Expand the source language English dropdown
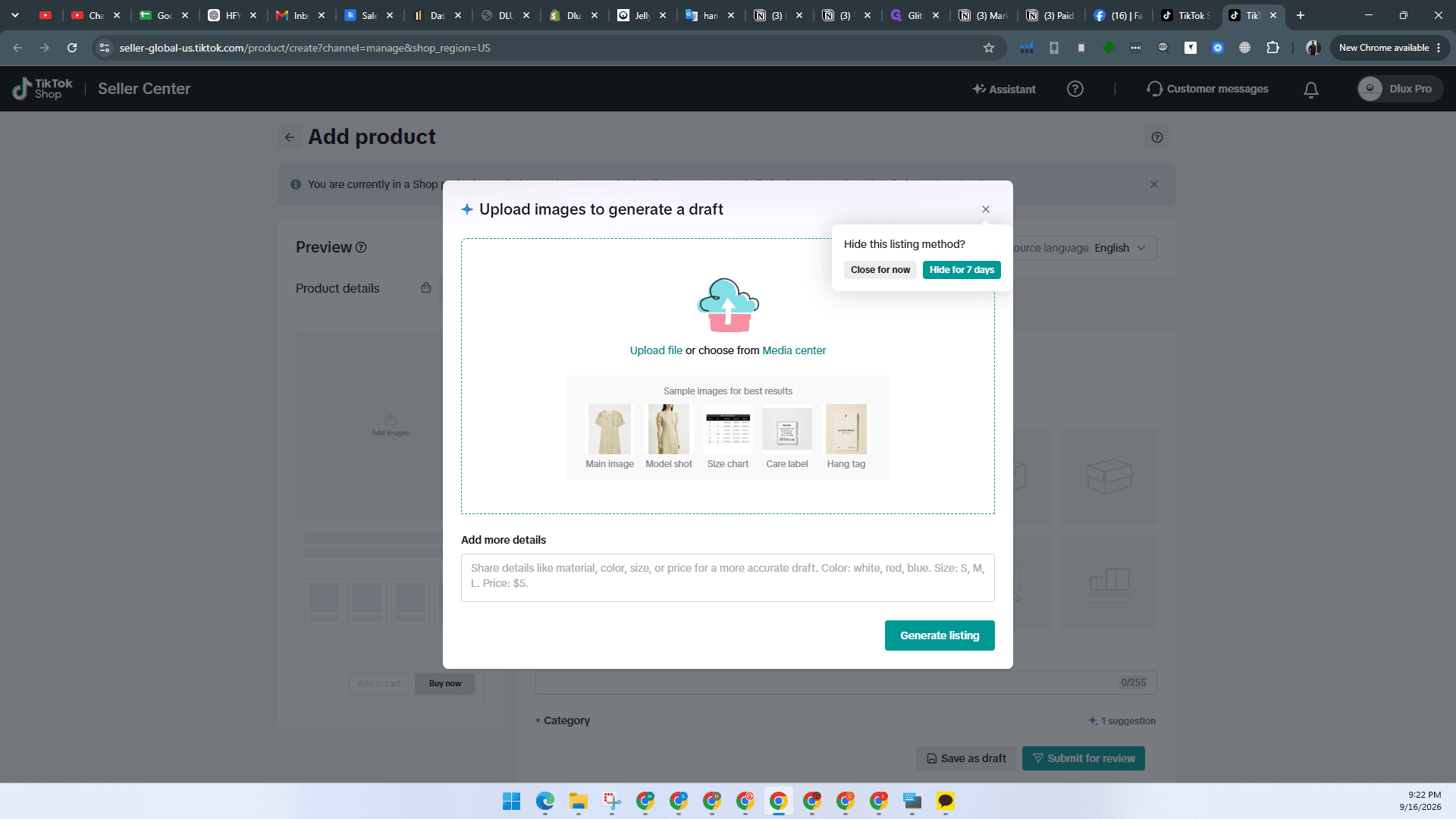This screenshot has width=1456, height=819. coord(1120,248)
